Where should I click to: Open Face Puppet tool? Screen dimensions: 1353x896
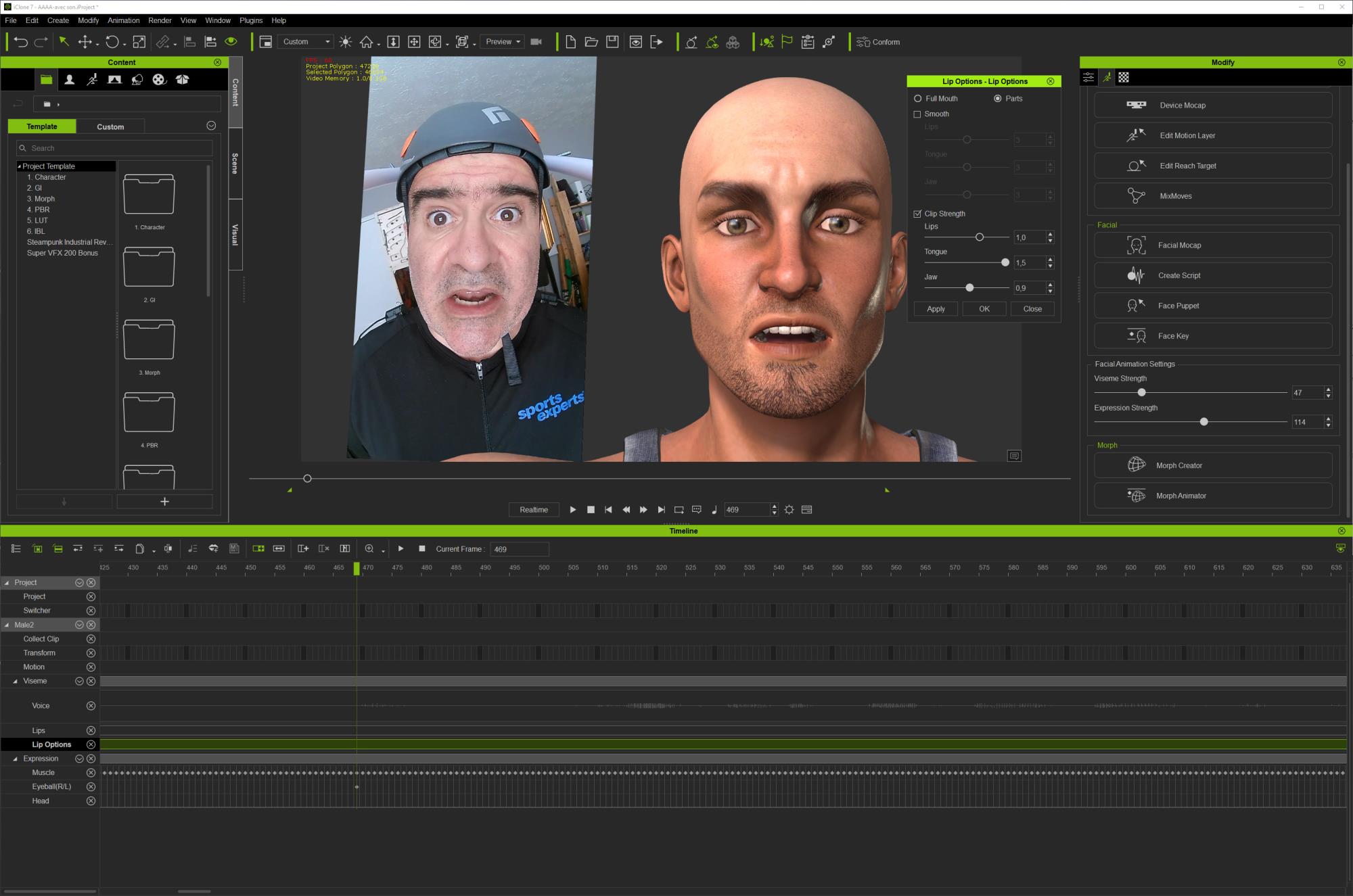(x=1213, y=306)
